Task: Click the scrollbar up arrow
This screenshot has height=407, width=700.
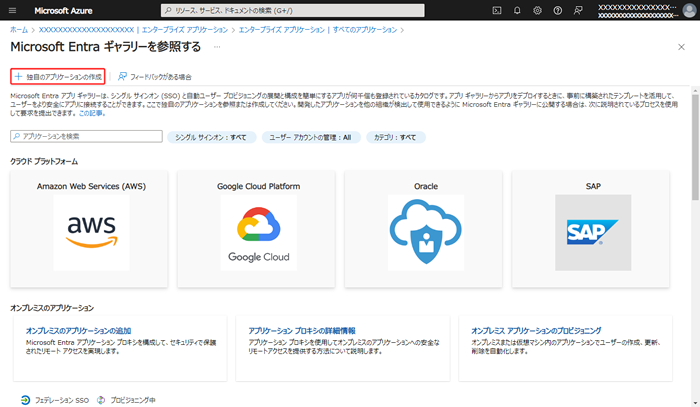Action: (696, 91)
